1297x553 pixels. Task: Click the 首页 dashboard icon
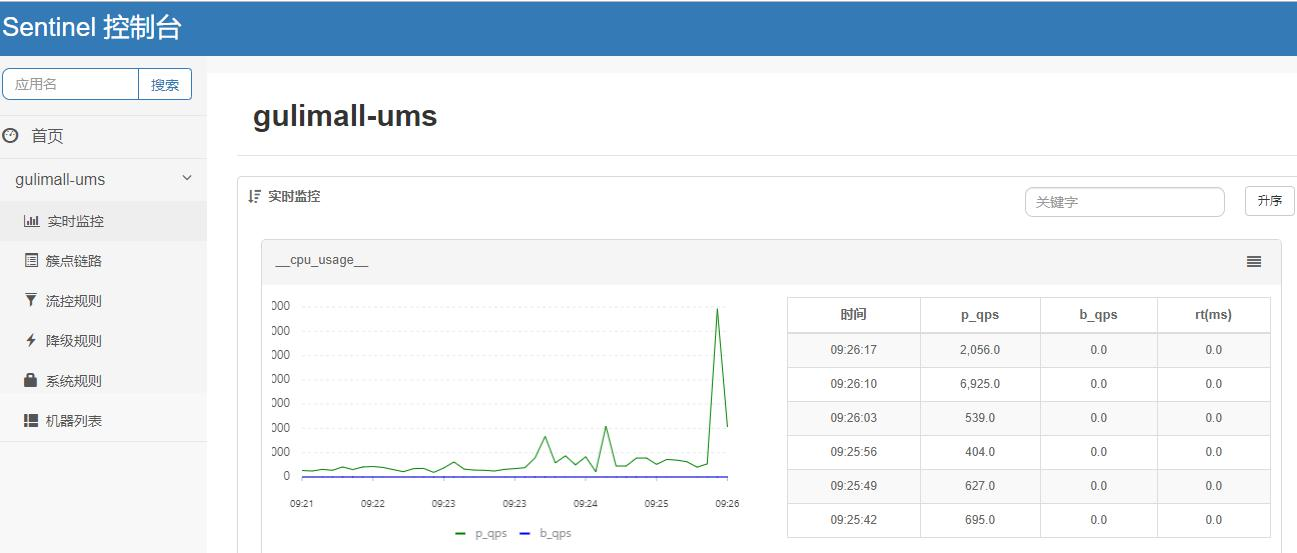(11, 135)
